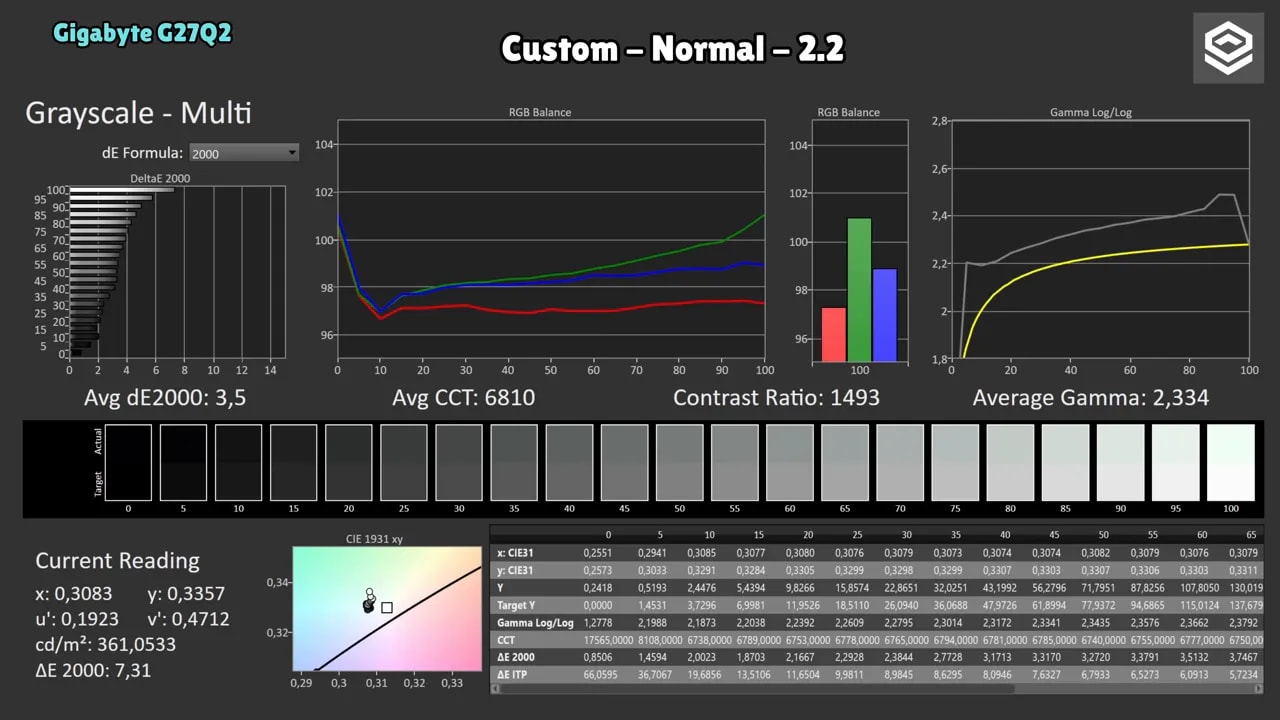Click the 'x: CIE31' row header
The width and height of the screenshot is (1280, 720).
click(x=535, y=552)
